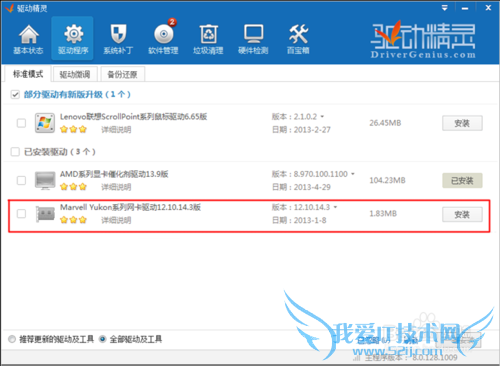Install the Marvell Yukon network driver
The image size is (500, 366).
tap(462, 215)
